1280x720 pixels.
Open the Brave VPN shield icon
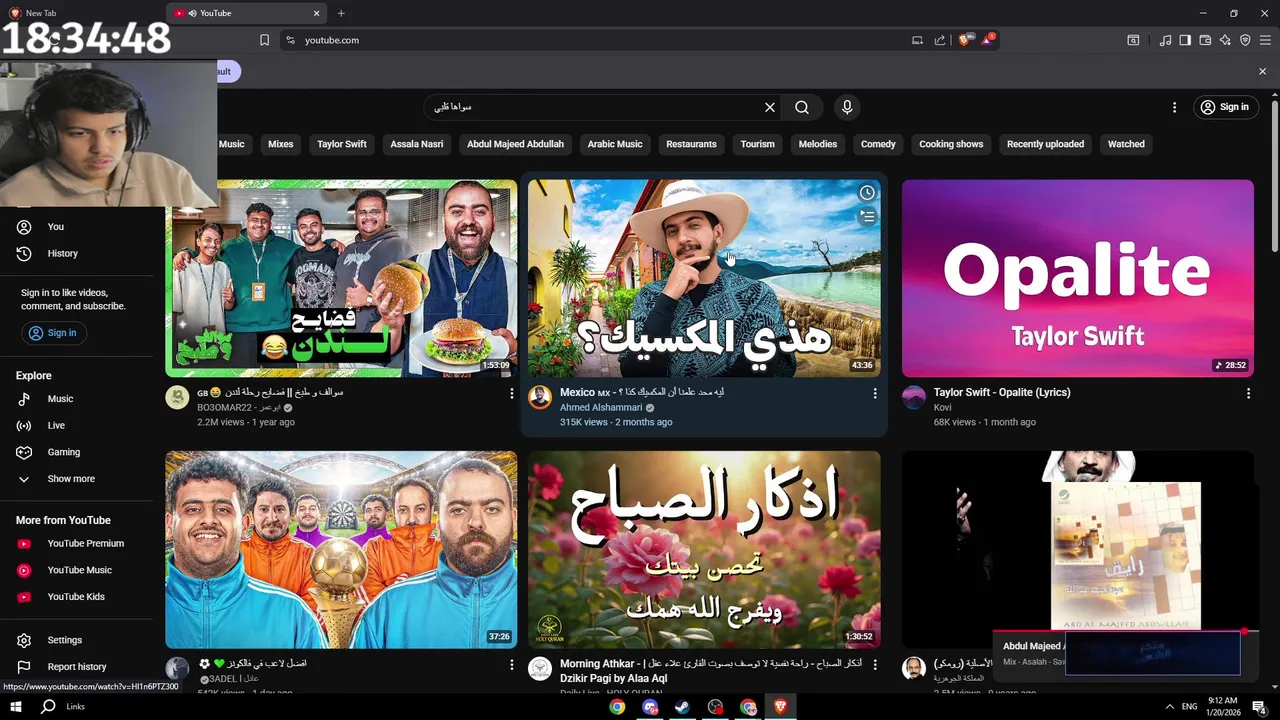point(1245,40)
